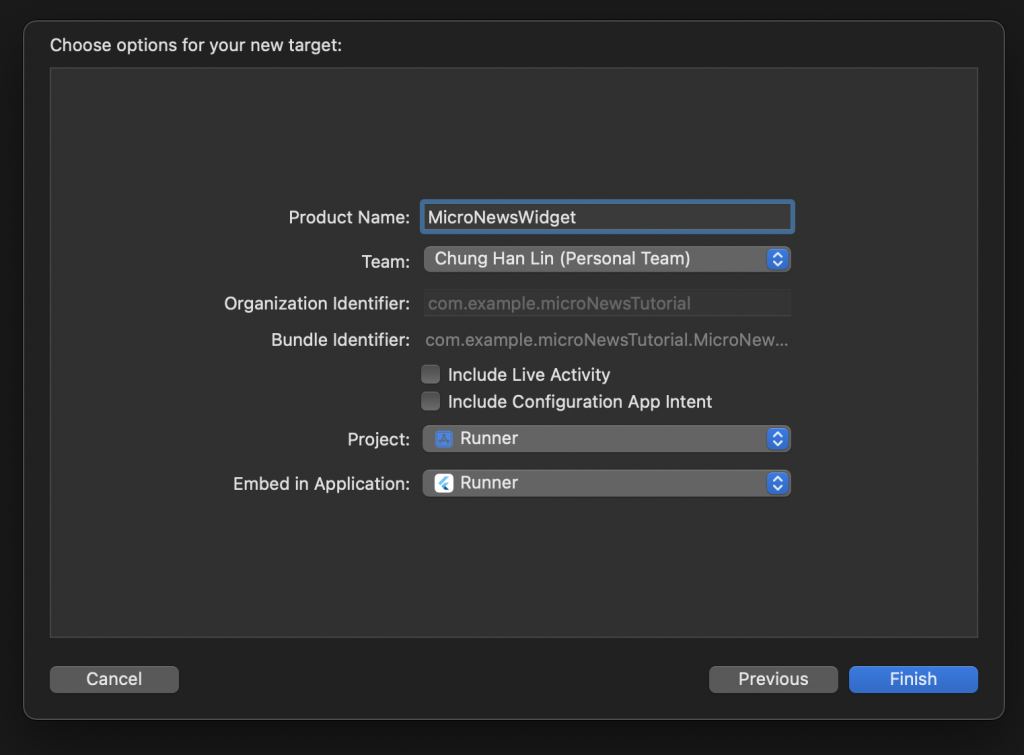Go back with the Previous button
Image resolution: width=1024 pixels, height=755 pixels.
tap(773, 679)
